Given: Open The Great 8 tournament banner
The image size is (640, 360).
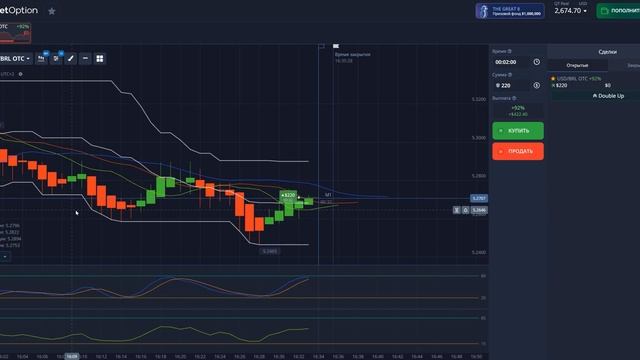Looking at the screenshot, I should (x=510, y=11).
